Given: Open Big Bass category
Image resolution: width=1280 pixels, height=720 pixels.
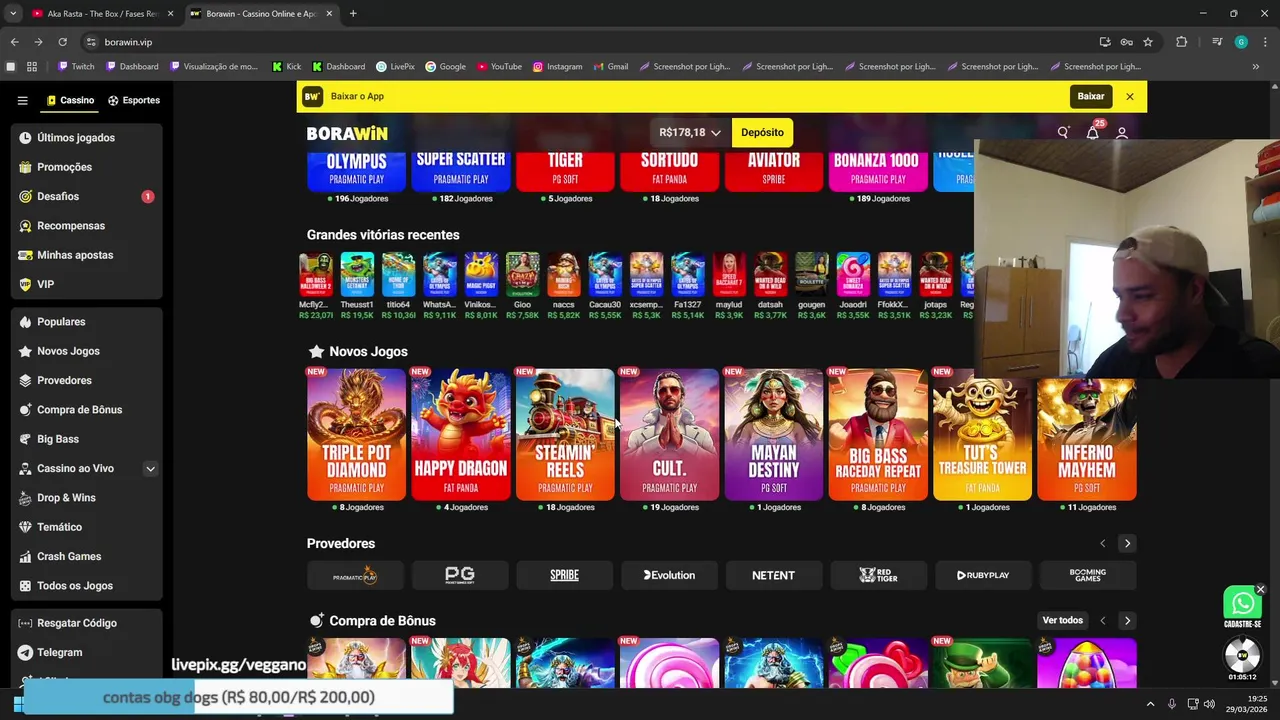Looking at the screenshot, I should 86,439.
